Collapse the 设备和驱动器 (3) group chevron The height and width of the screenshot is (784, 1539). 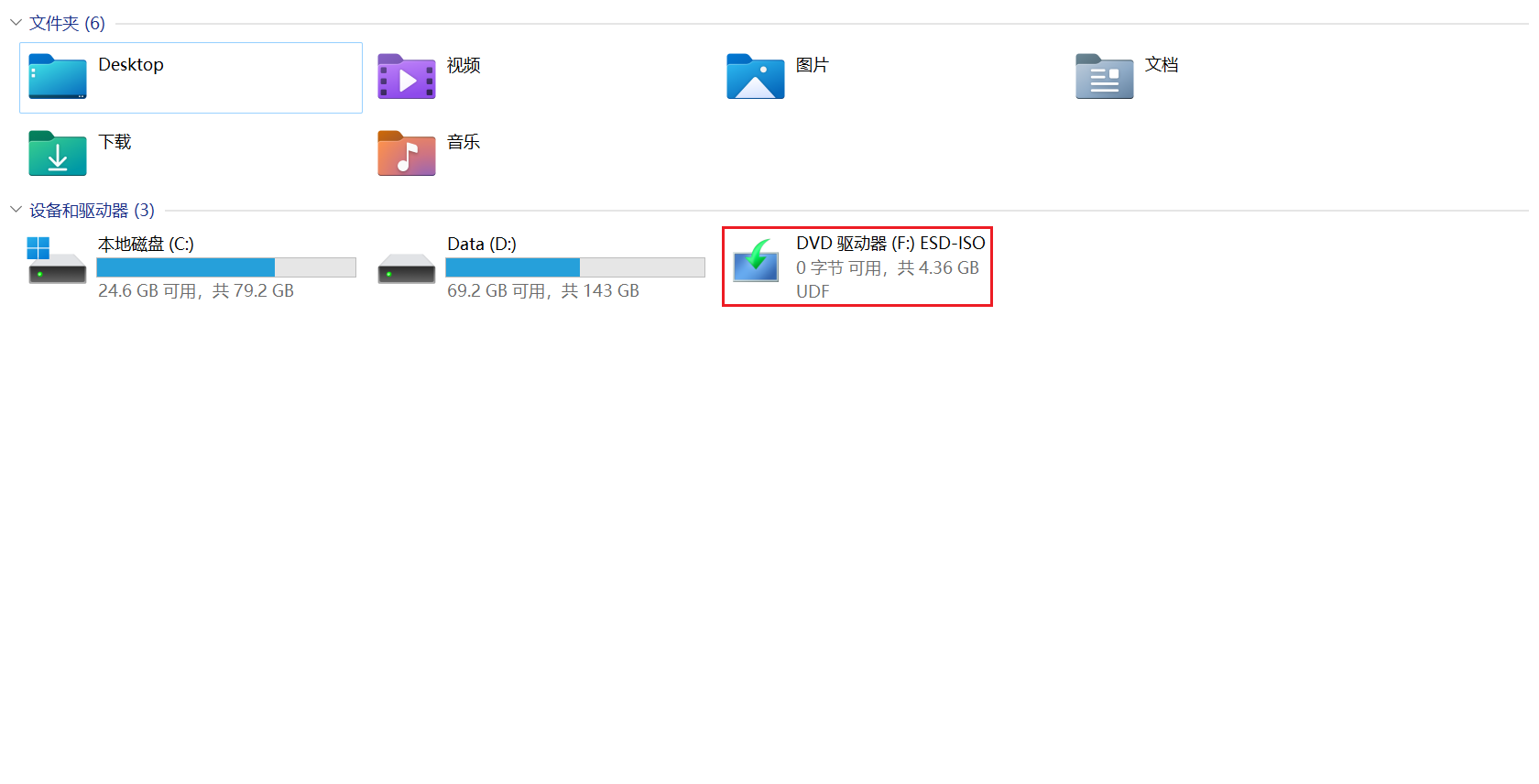pyautogui.click(x=16, y=210)
